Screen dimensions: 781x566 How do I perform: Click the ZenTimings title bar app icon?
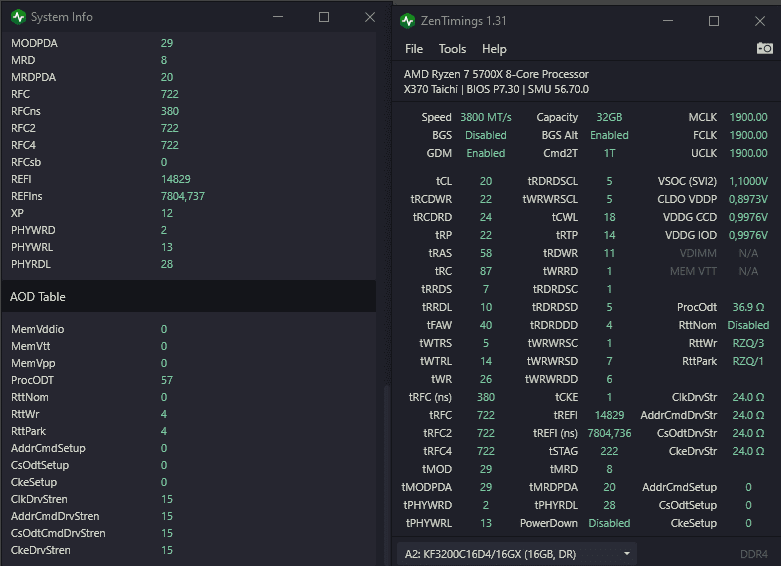[407, 21]
